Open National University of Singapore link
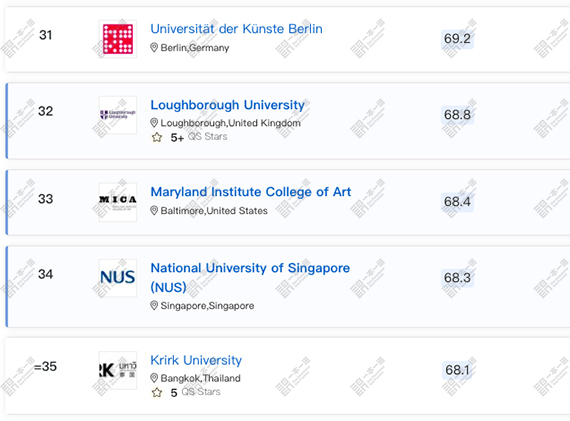 coord(250,277)
